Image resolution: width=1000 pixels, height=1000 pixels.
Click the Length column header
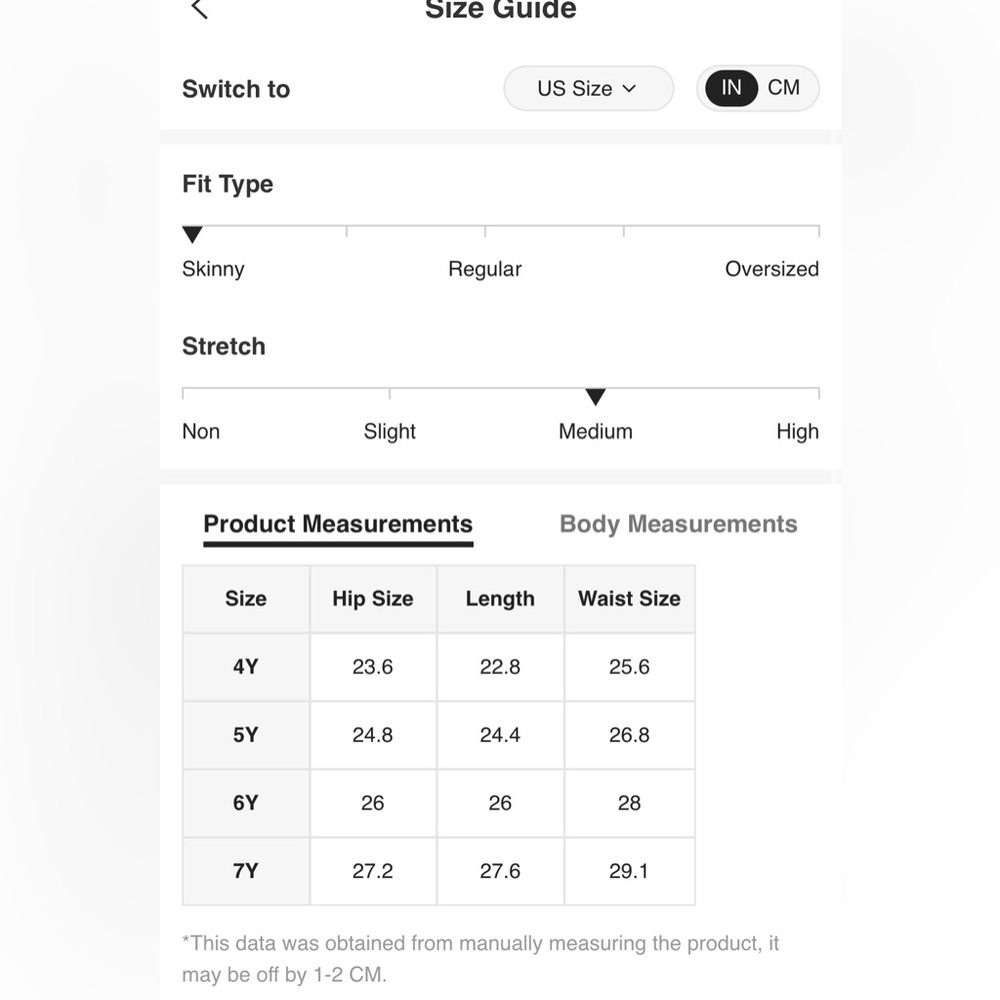500,599
